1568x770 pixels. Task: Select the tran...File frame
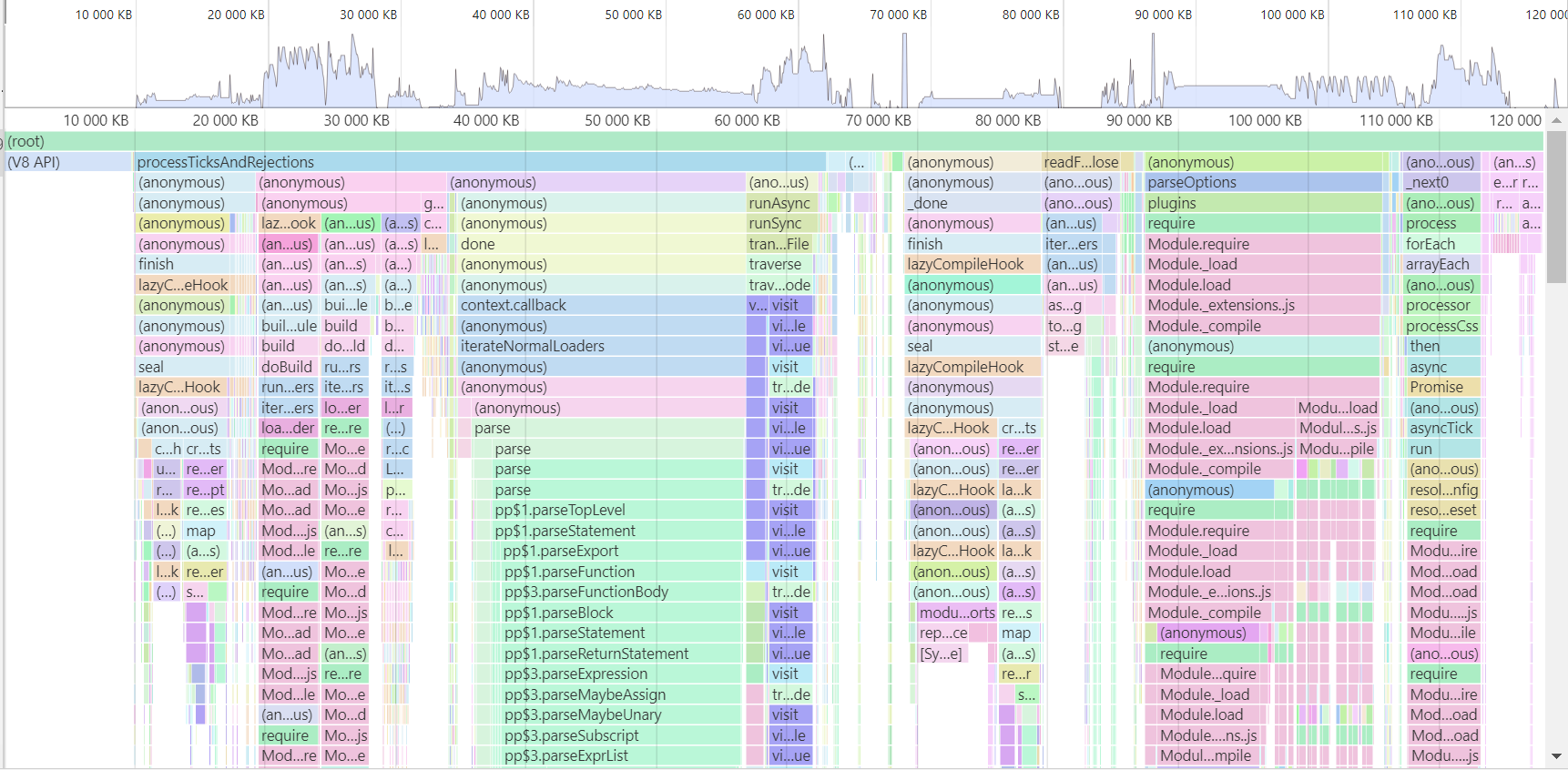pos(780,244)
